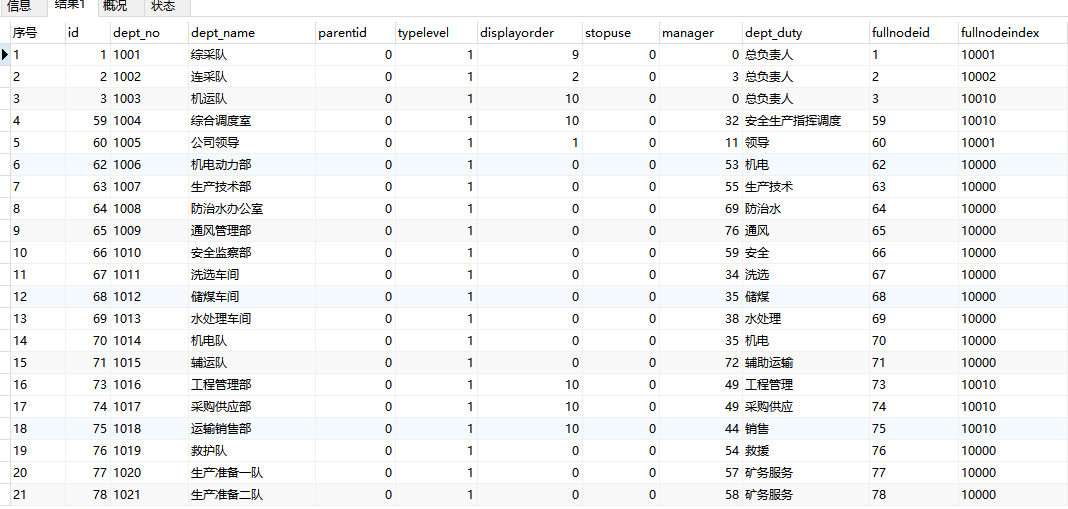Select the 水处理车间 cell
Viewport: 1068px width, 509px height.
coord(252,319)
